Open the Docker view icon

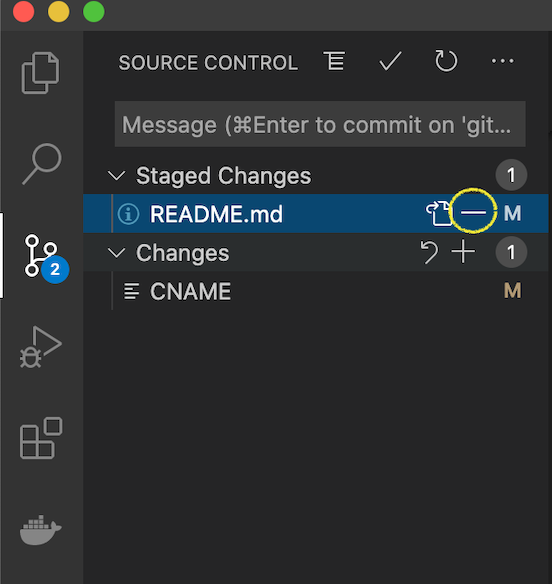click(41, 530)
